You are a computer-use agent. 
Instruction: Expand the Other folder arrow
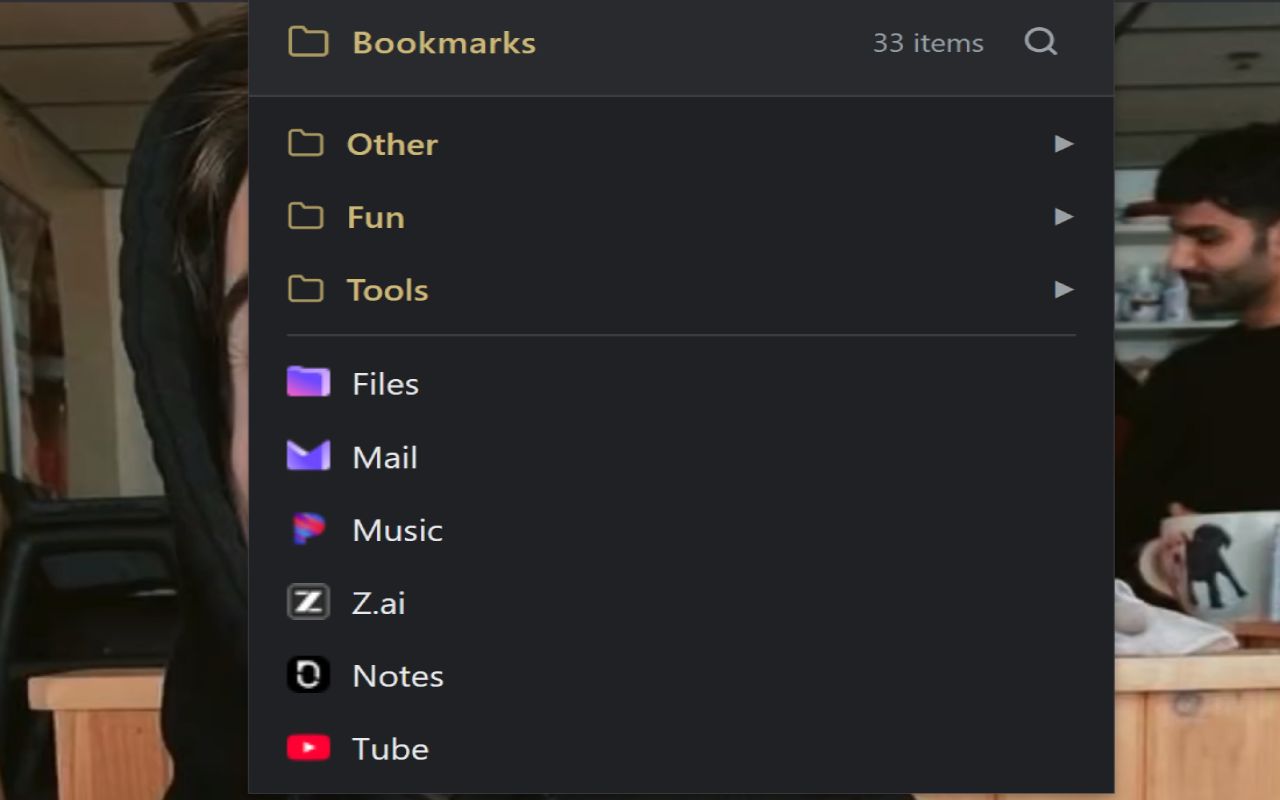[1064, 143]
